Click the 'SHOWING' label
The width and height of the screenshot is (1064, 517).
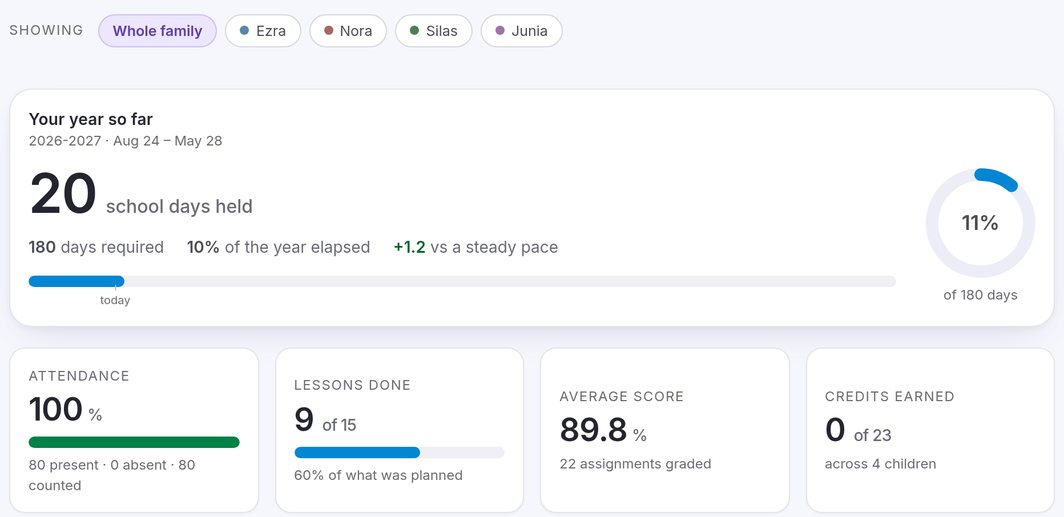[46, 31]
